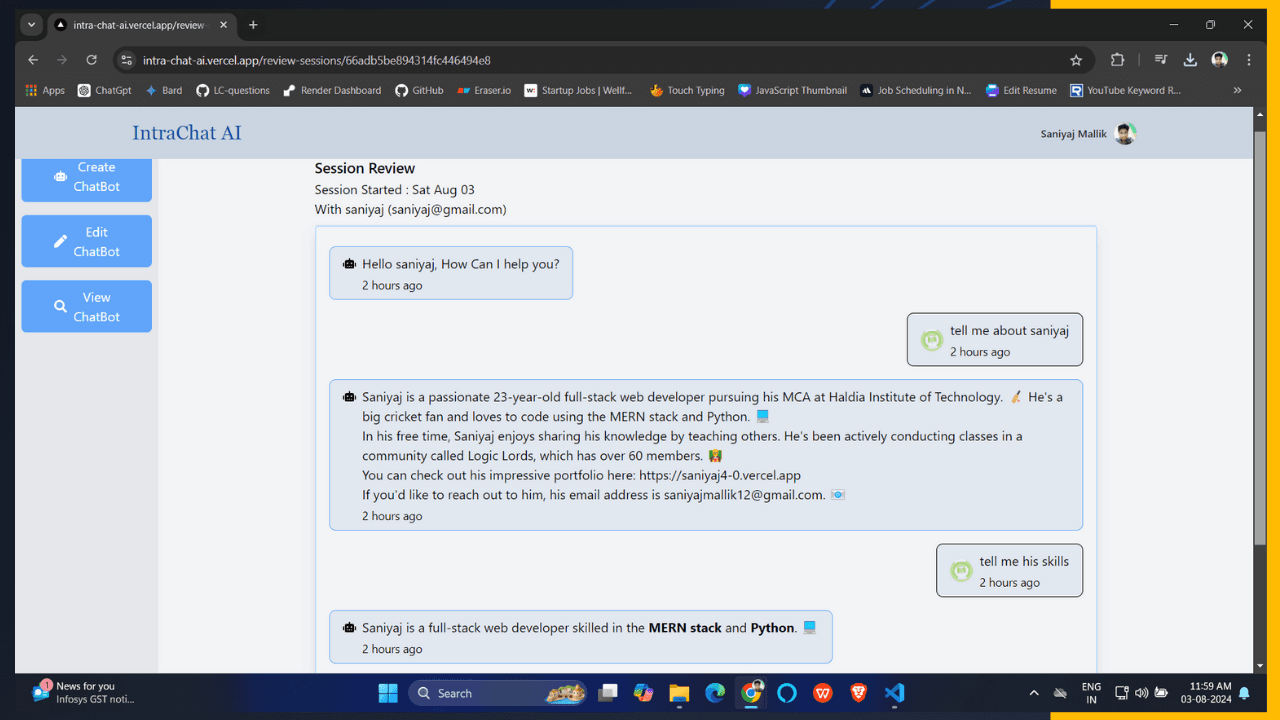Open Chrome three-dot menu
This screenshot has width=1280, height=720.
(1249, 60)
